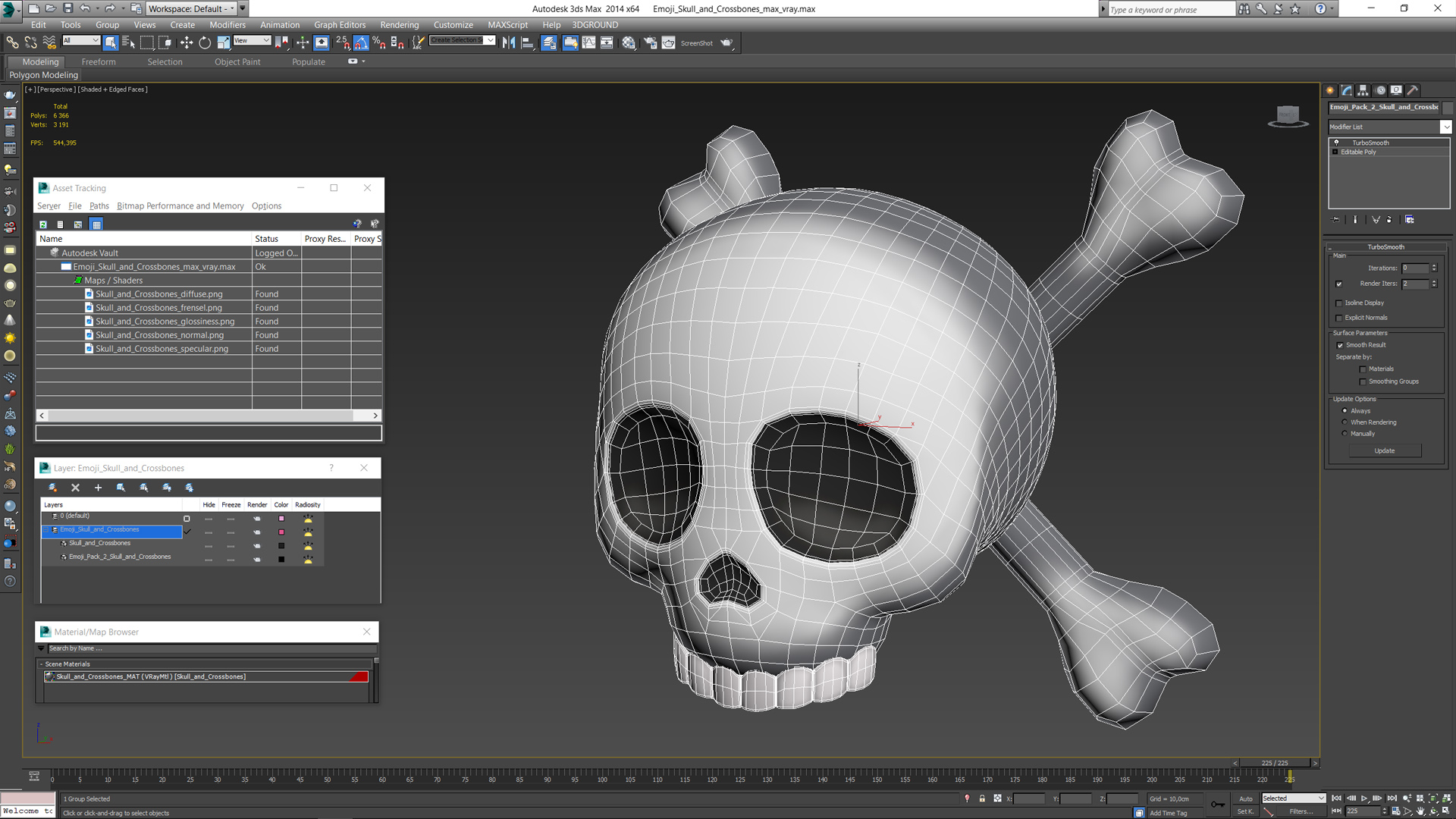Switch to the Motion command panel tab

point(1380,89)
